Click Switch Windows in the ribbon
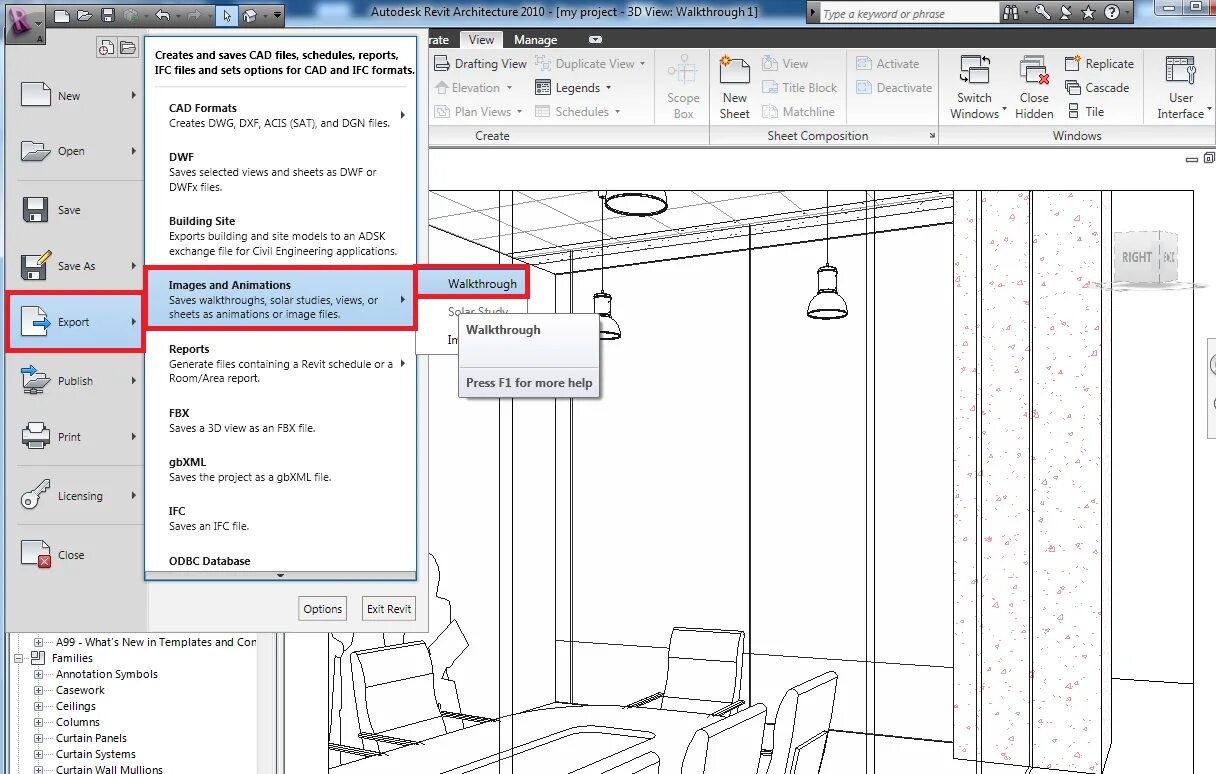Viewport: 1216px width, 774px height. tap(974, 88)
